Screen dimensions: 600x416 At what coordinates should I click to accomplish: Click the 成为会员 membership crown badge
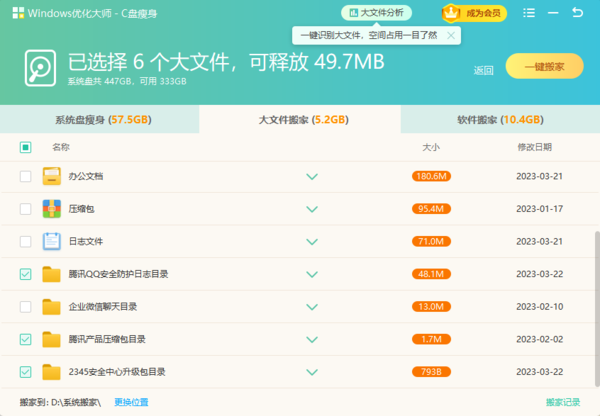point(473,13)
